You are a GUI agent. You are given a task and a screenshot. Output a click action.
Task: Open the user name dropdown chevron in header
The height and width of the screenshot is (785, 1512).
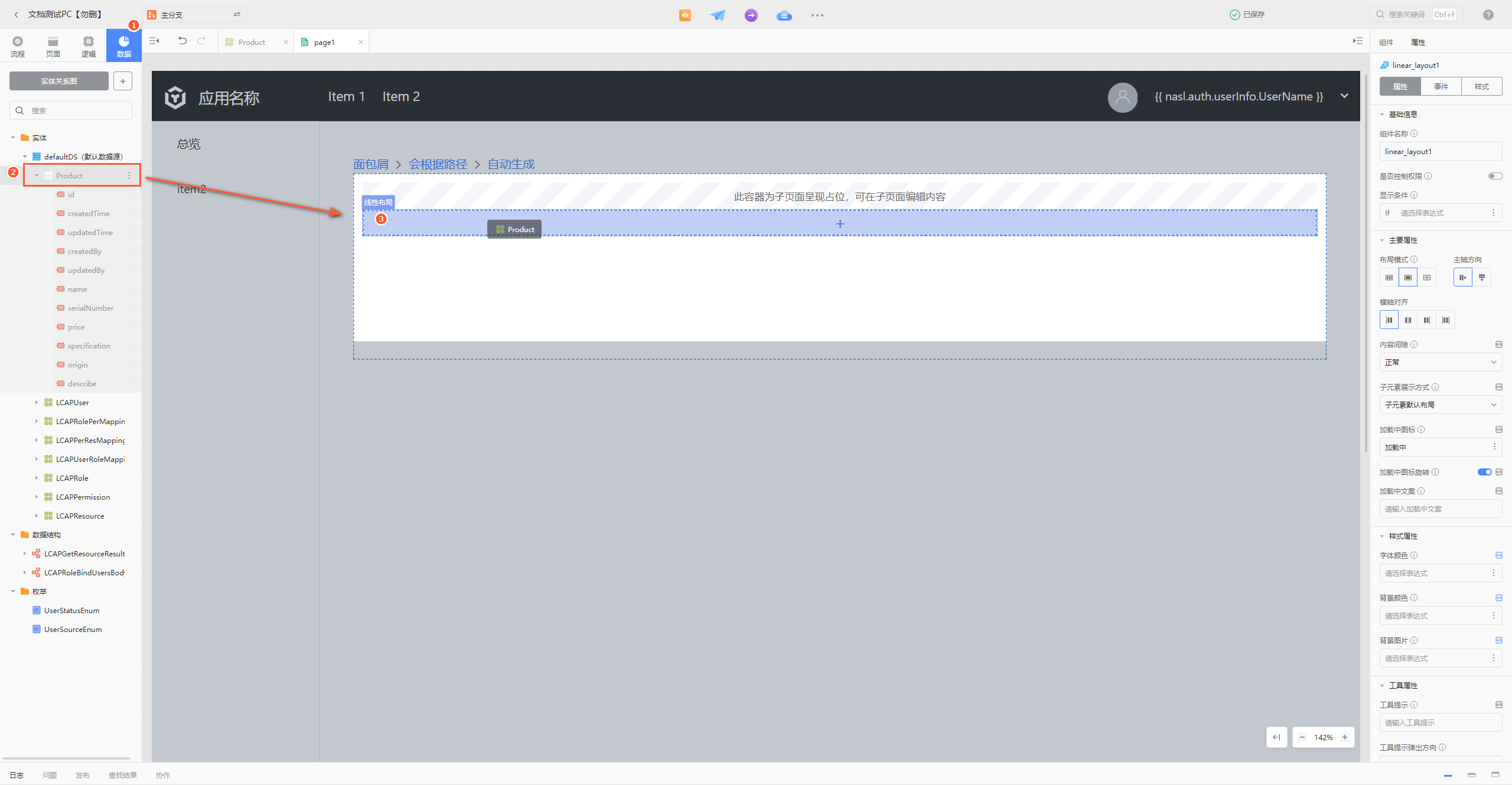coord(1344,96)
